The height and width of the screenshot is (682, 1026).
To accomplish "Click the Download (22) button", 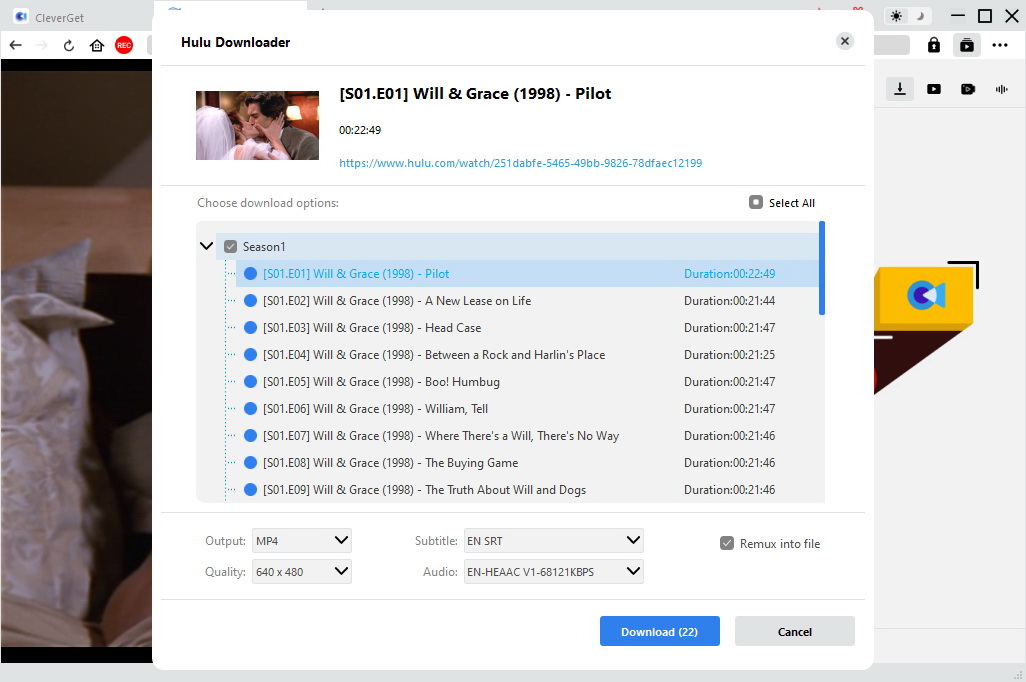I will click(x=659, y=631).
